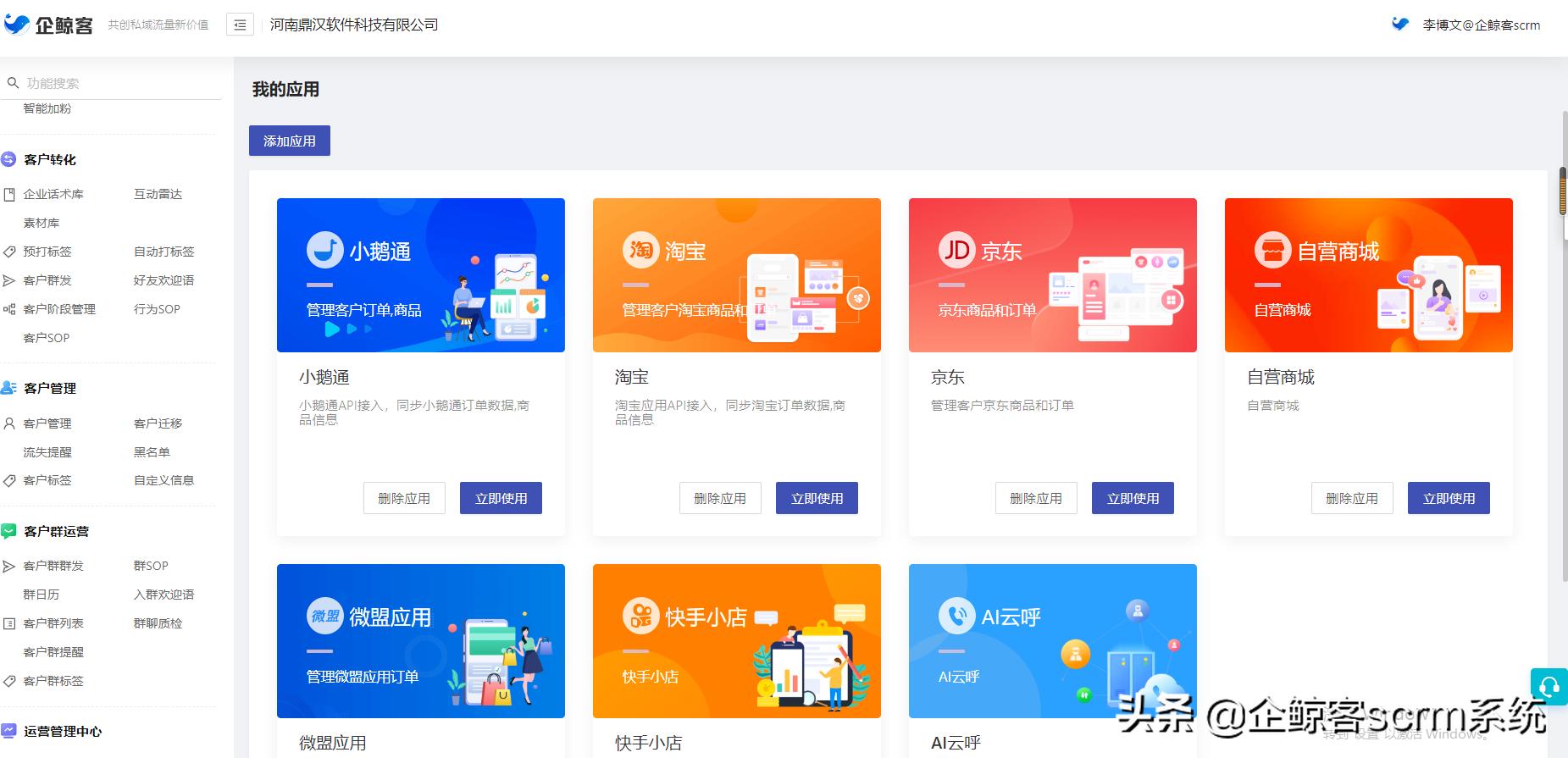This screenshot has width=1568, height=758.
Task: Click the AI云呼 phone logo icon
Action: [956, 616]
